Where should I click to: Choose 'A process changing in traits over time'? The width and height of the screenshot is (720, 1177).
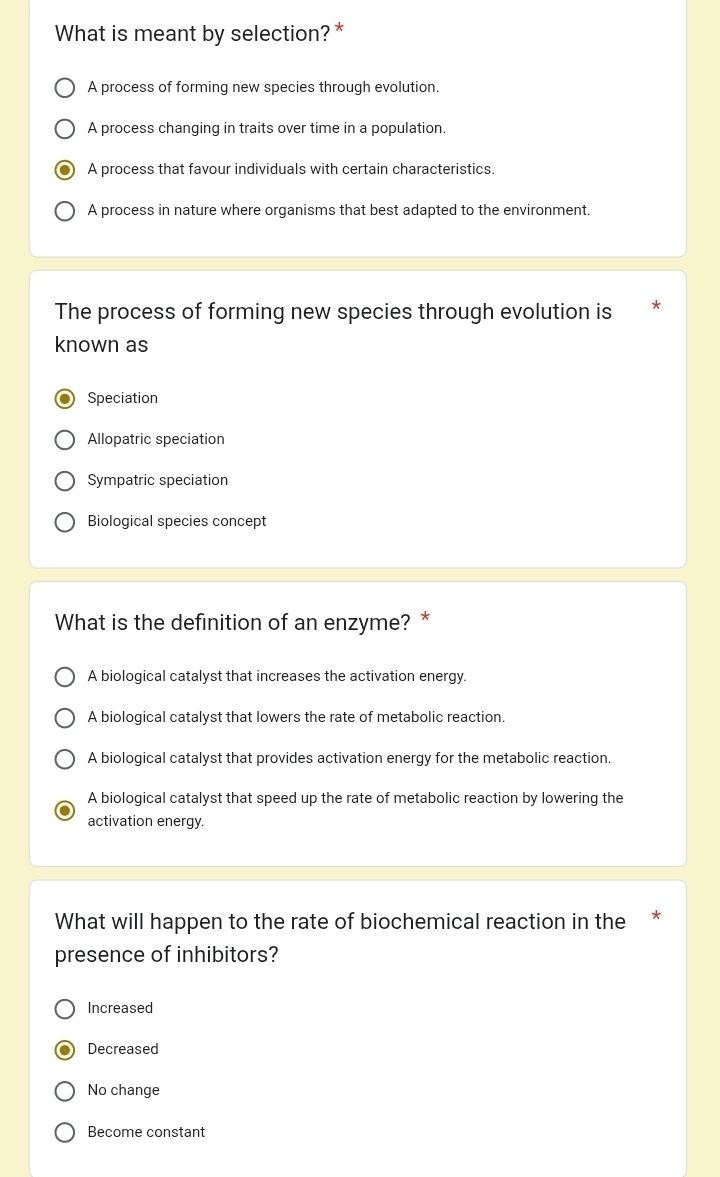tap(65, 128)
